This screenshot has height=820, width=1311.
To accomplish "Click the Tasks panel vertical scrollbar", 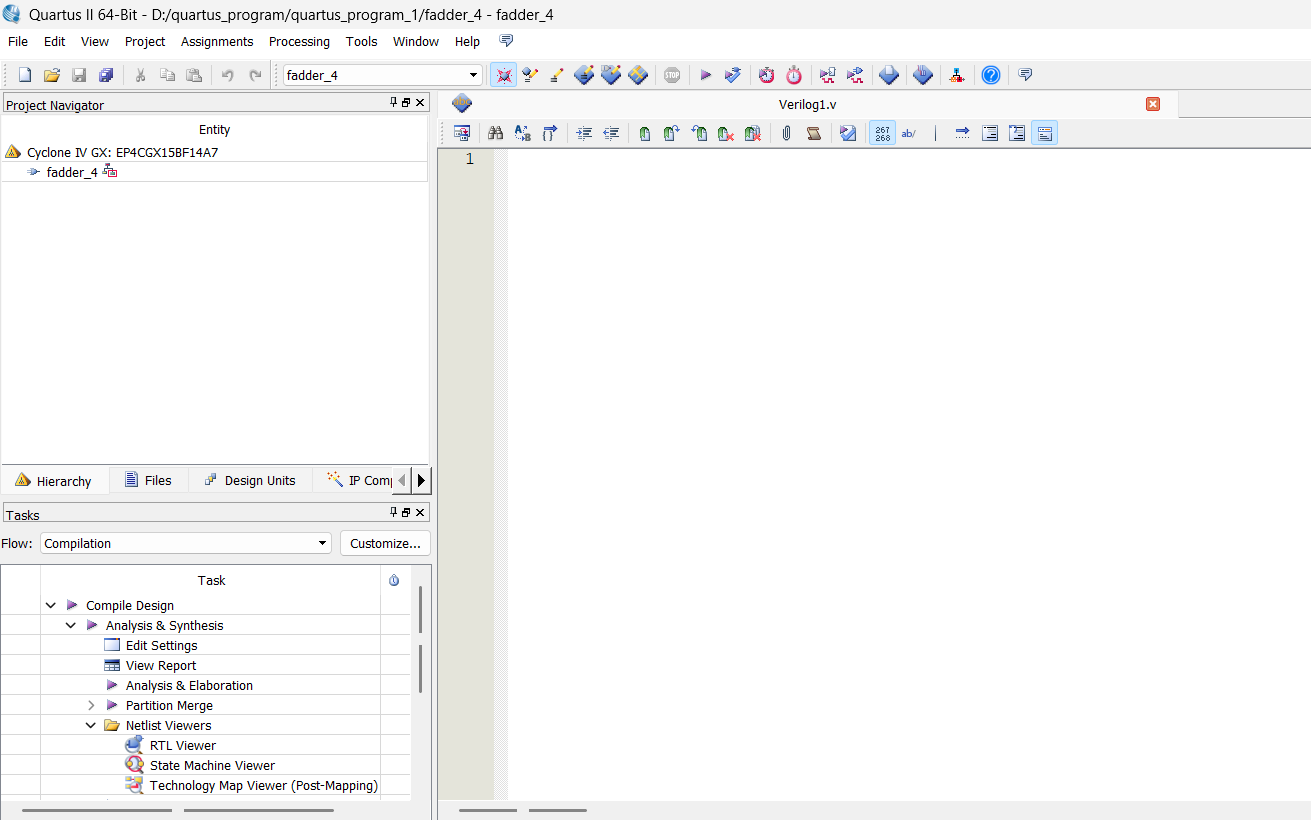I will tap(420, 640).
